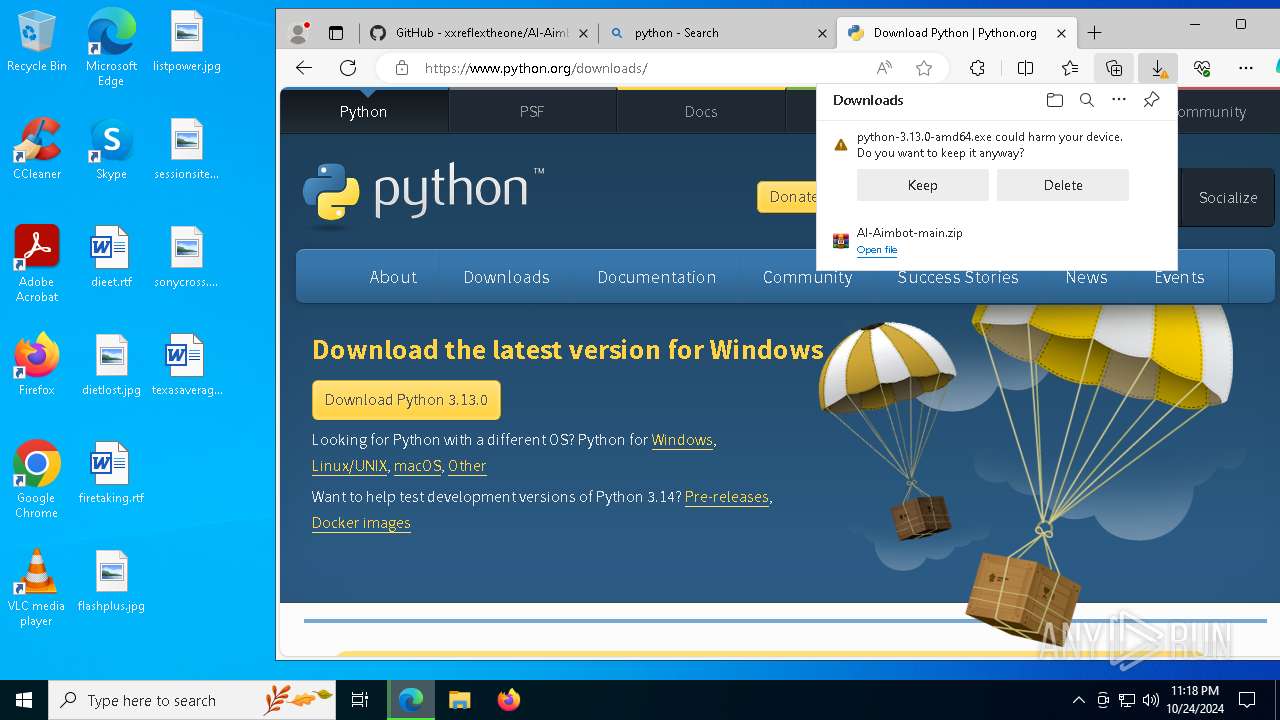Refresh the Python downloads page
The width and height of the screenshot is (1280, 720).
(x=348, y=68)
